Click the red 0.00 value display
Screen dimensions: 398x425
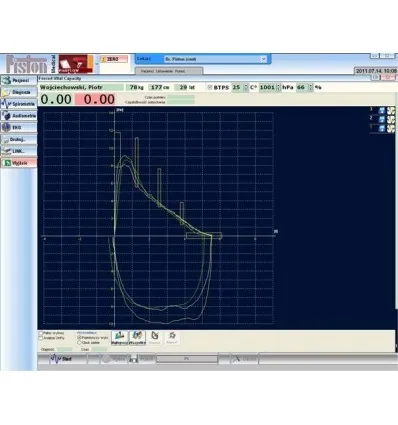coord(95,99)
